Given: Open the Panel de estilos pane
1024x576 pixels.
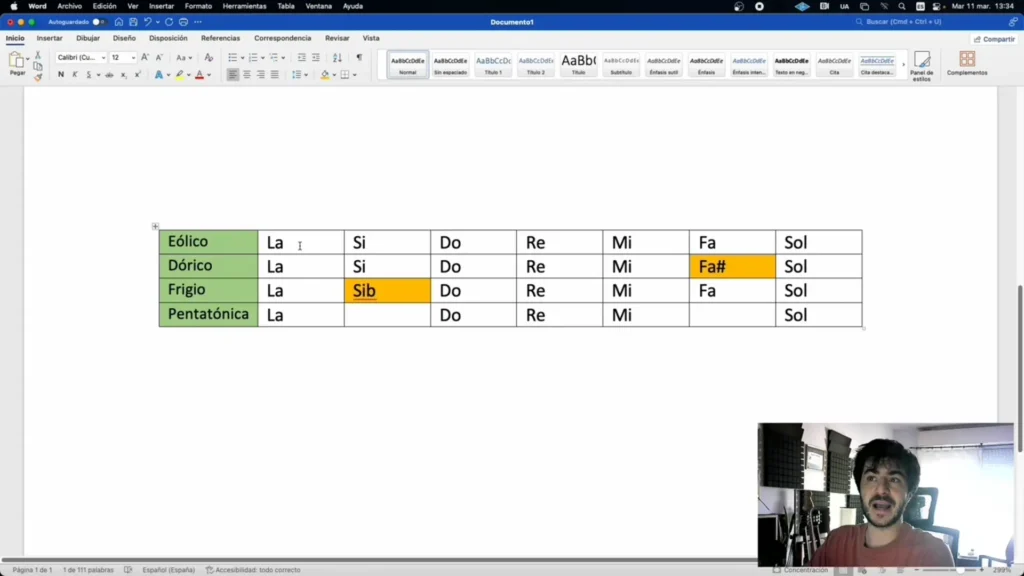Looking at the screenshot, I should point(921,66).
